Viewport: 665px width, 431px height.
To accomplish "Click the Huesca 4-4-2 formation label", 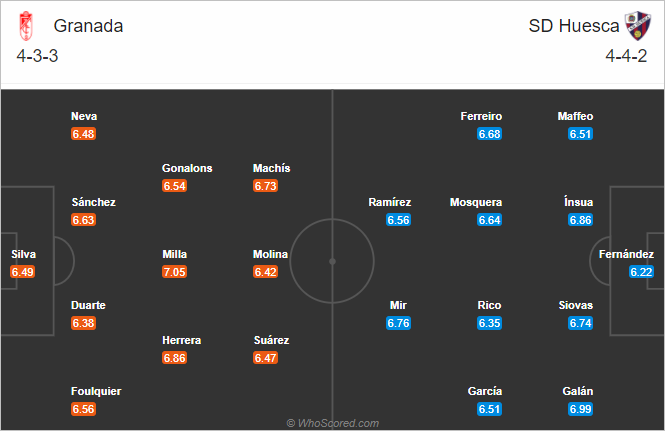I will (626, 56).
